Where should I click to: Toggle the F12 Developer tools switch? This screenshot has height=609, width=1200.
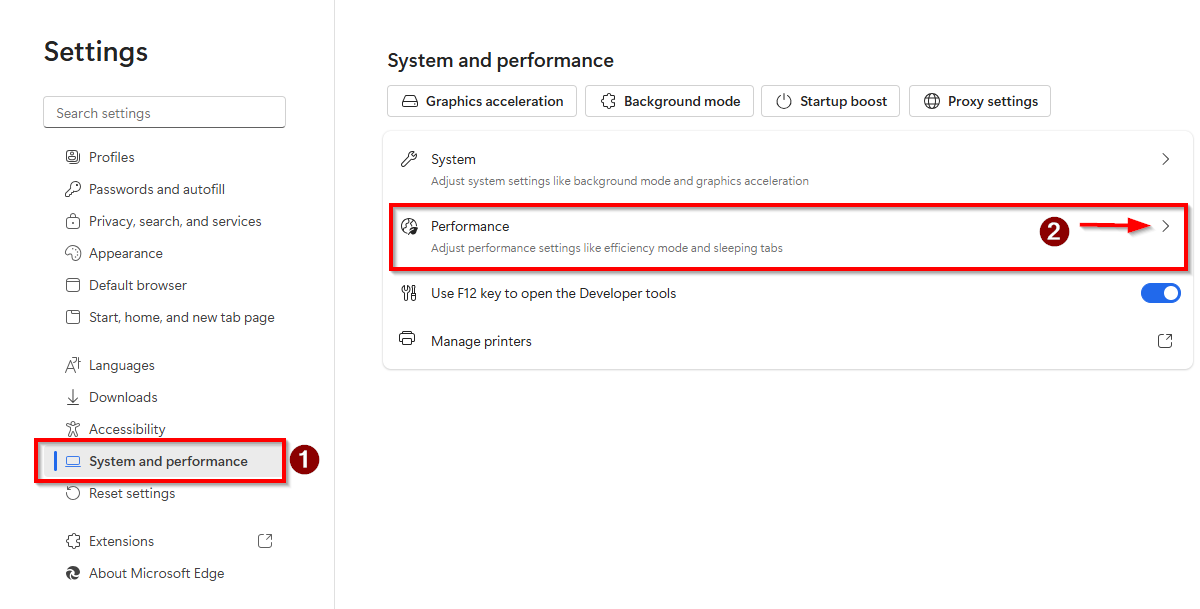coord(1160,293)
